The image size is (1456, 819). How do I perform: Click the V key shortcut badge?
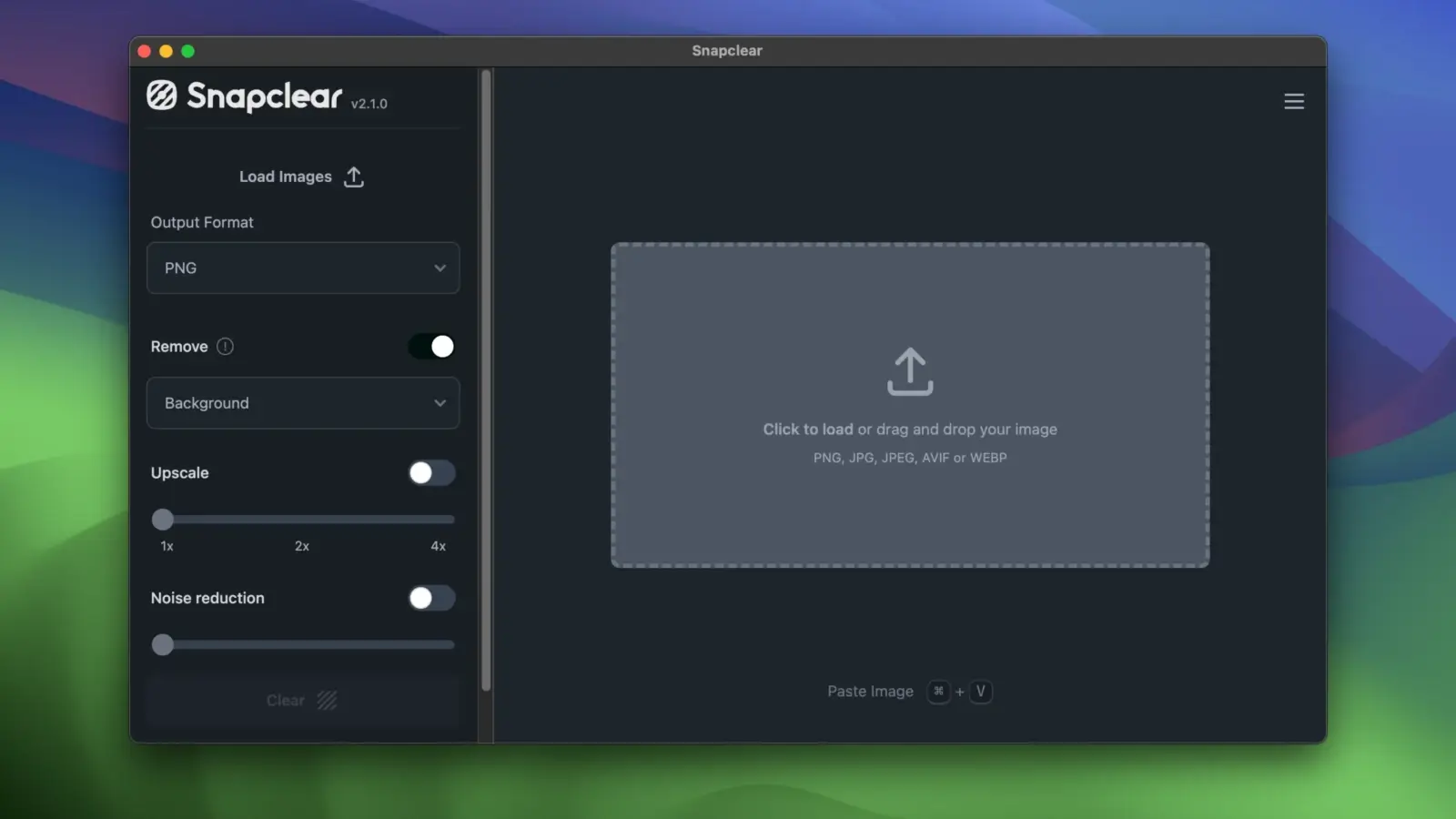pos(980,692)
